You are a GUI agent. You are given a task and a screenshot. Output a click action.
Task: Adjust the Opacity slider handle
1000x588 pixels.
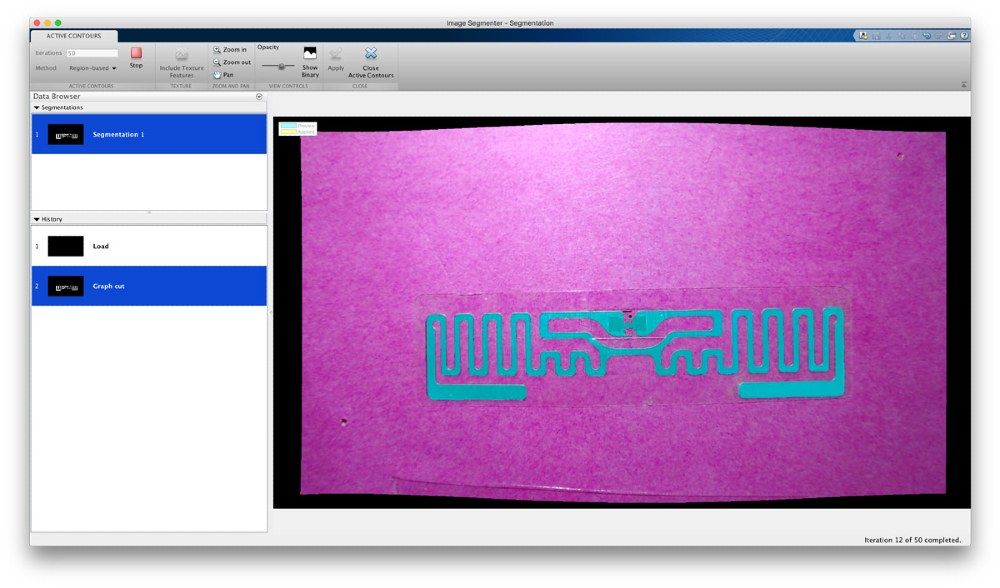coord(281,66)
